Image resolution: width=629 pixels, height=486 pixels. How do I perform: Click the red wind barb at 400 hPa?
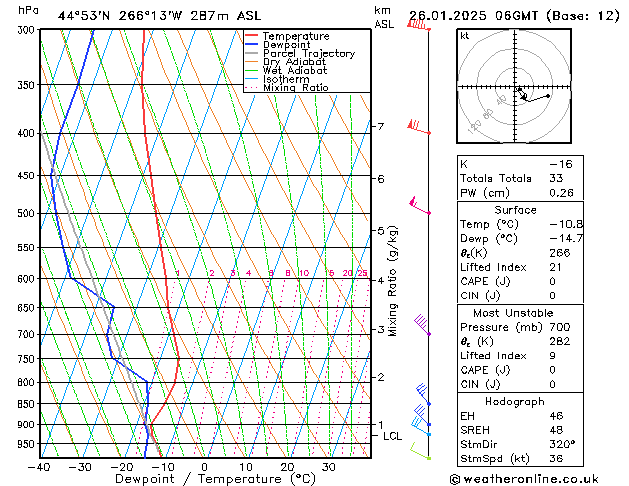tap(419, 126)
